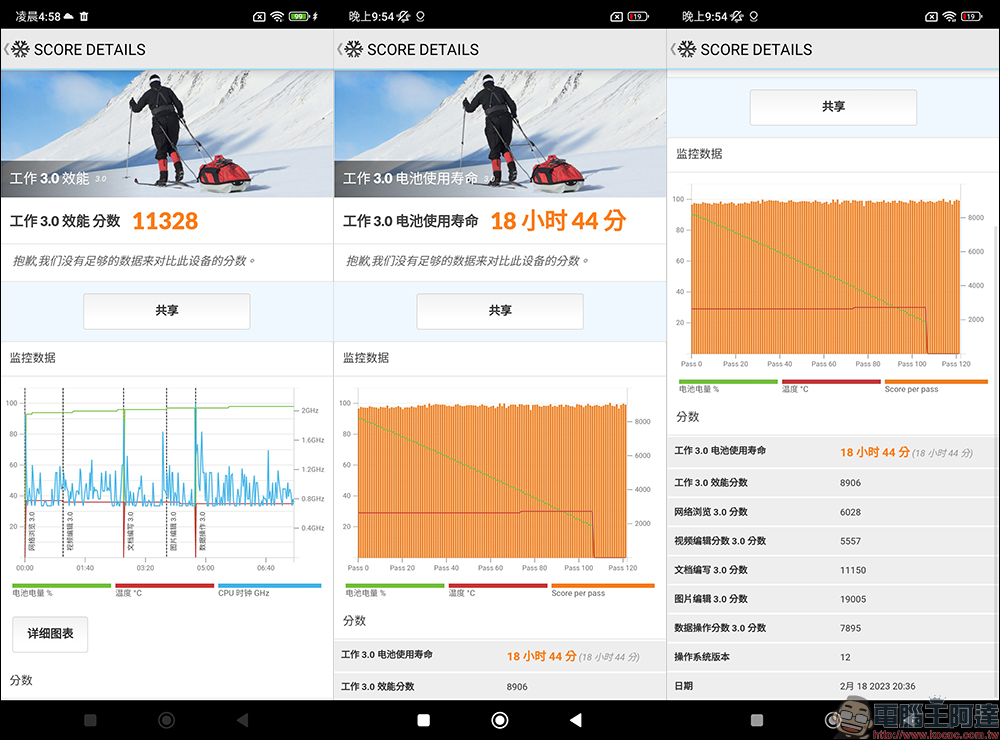
Task: Select the green 电池电量 % legend on left chart
Action: tap(61, 590)
